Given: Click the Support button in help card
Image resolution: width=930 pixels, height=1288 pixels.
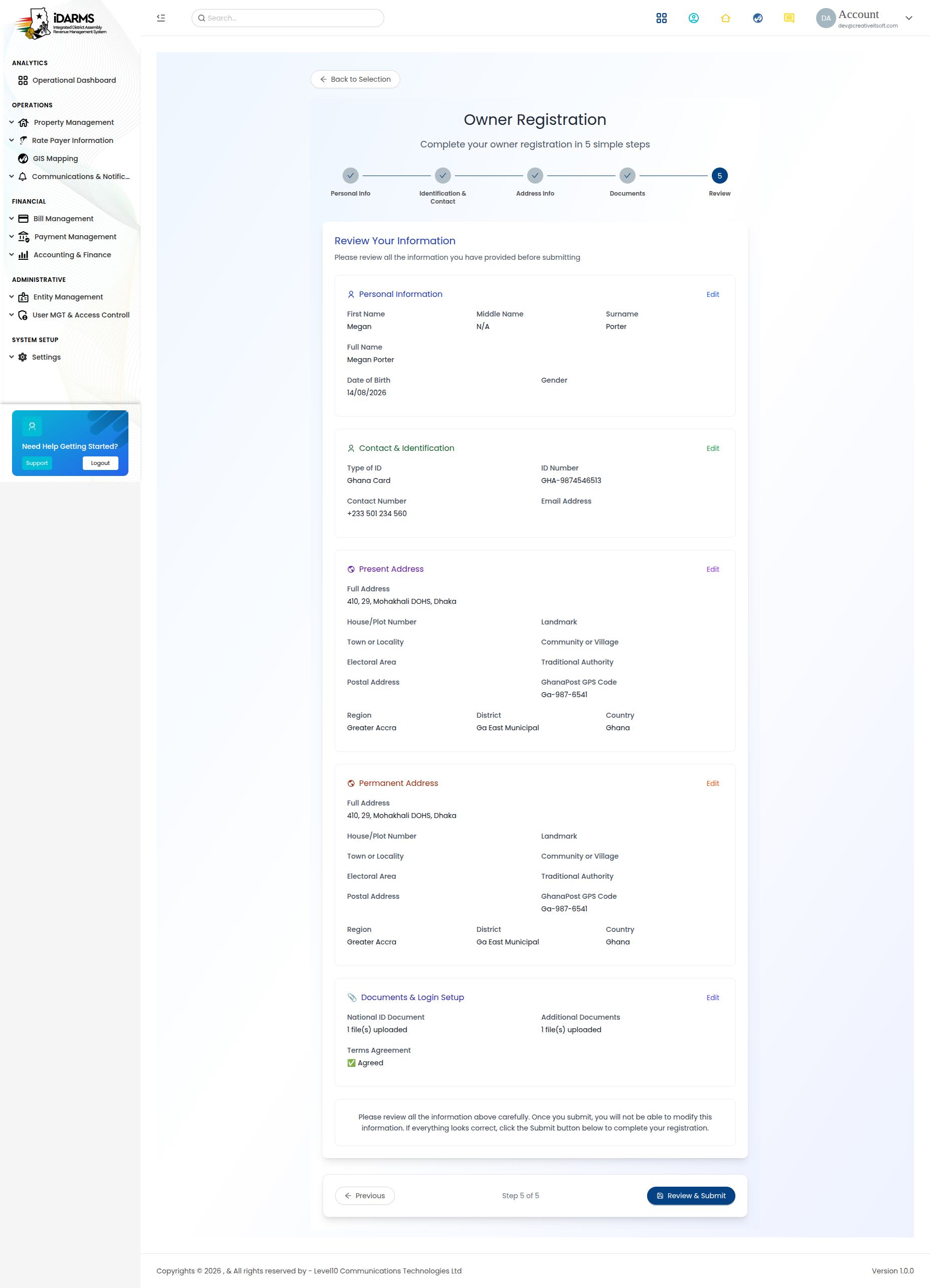Looking at the screenshot, I should tap(37, 463).
